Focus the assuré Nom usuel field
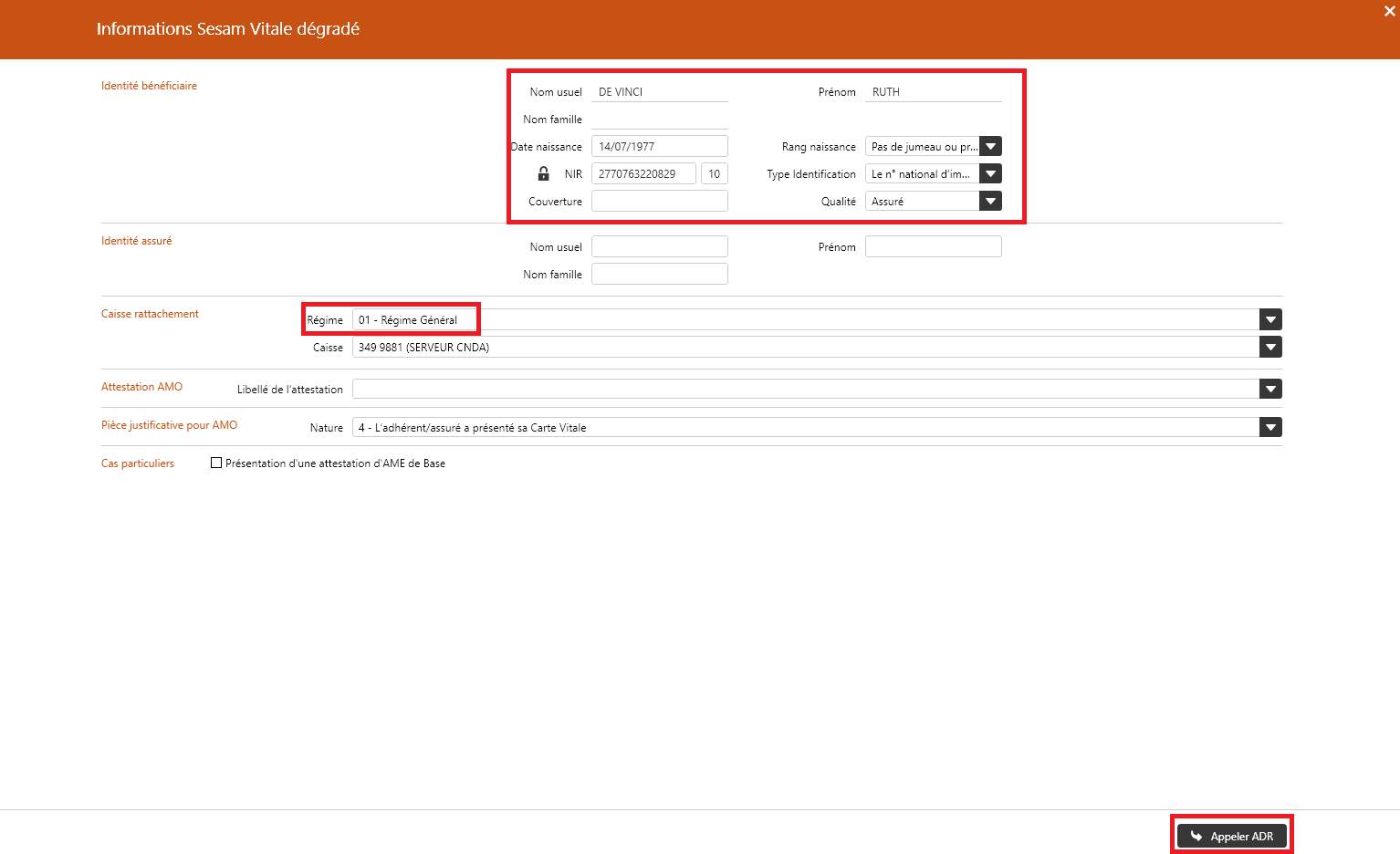This screenshot has height=854, width=1400. 659,246
